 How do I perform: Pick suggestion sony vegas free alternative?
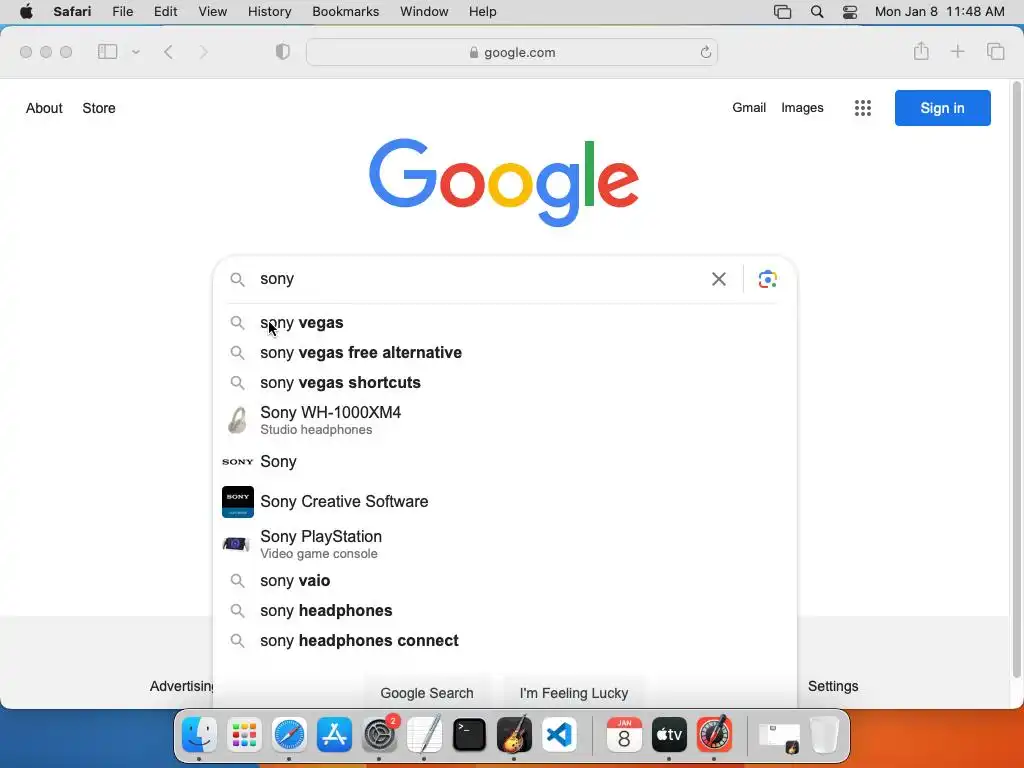[504, 353]
